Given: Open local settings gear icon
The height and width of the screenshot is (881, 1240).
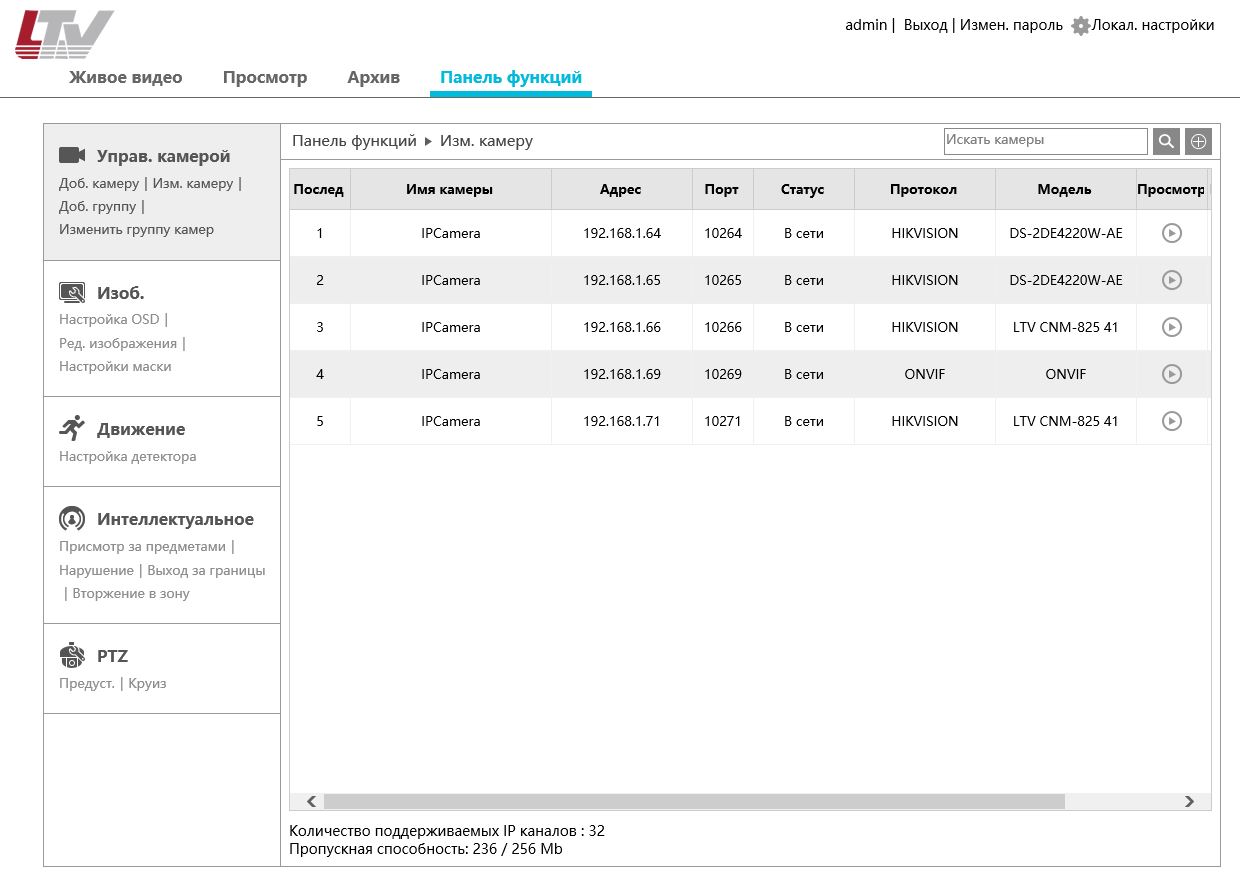Looking at the screenshot, I should pos(1080,26).
